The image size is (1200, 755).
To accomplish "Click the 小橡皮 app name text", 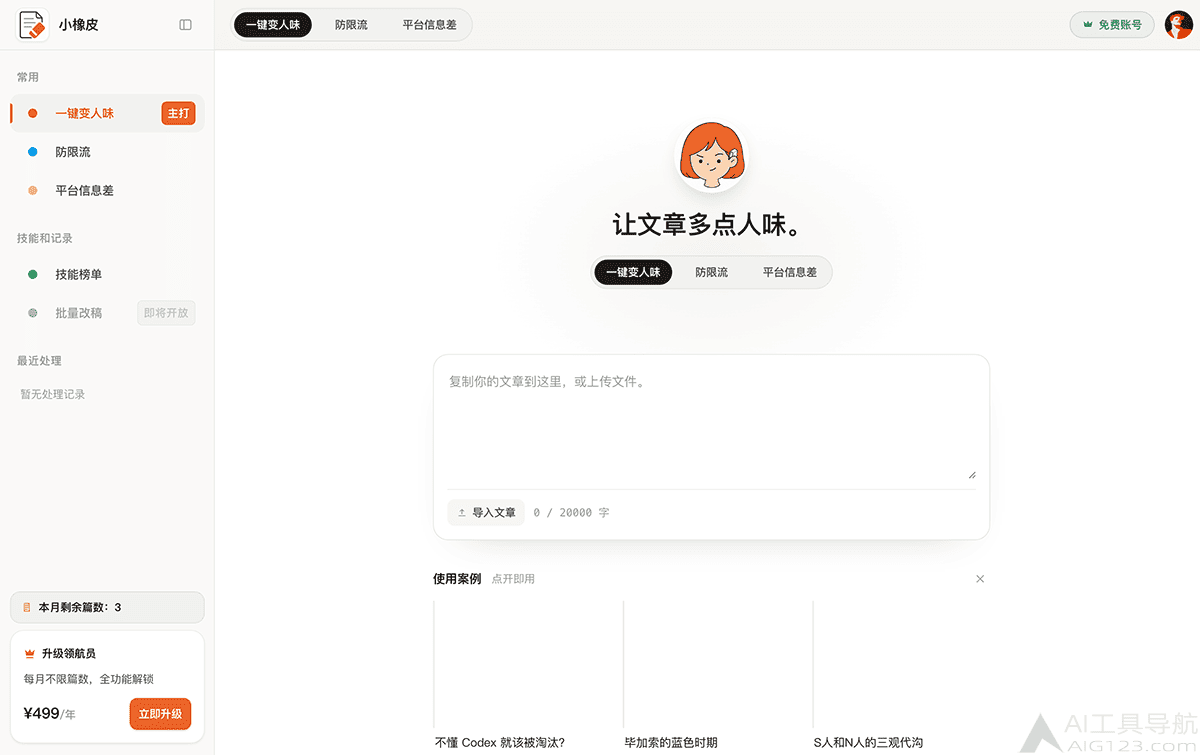I will [79, 25].
